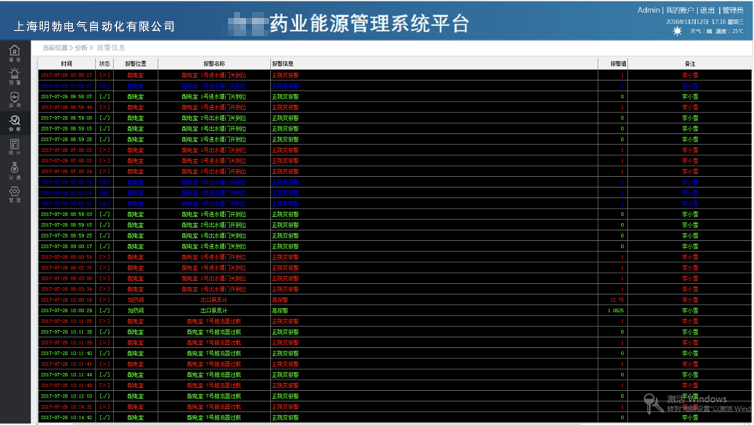This screenshot has width=754, height=425.
Task: Click 报警信息 in the breadcrumb path
Action: [x=111, y=47]
